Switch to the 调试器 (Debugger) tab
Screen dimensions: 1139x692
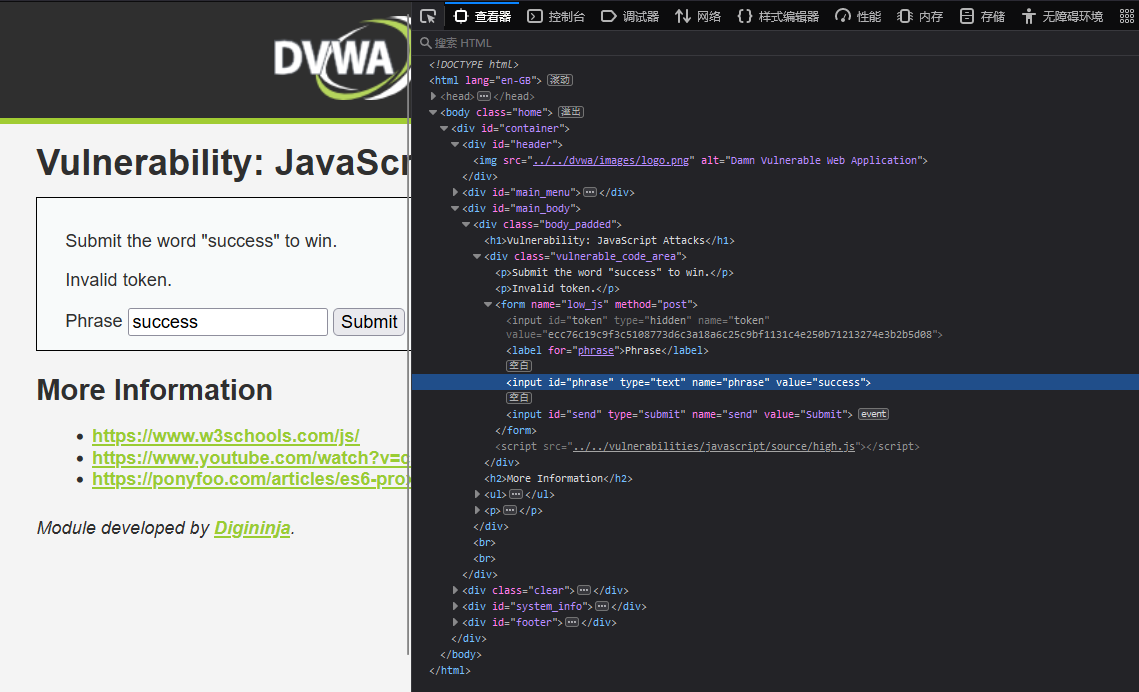[629, 16]
